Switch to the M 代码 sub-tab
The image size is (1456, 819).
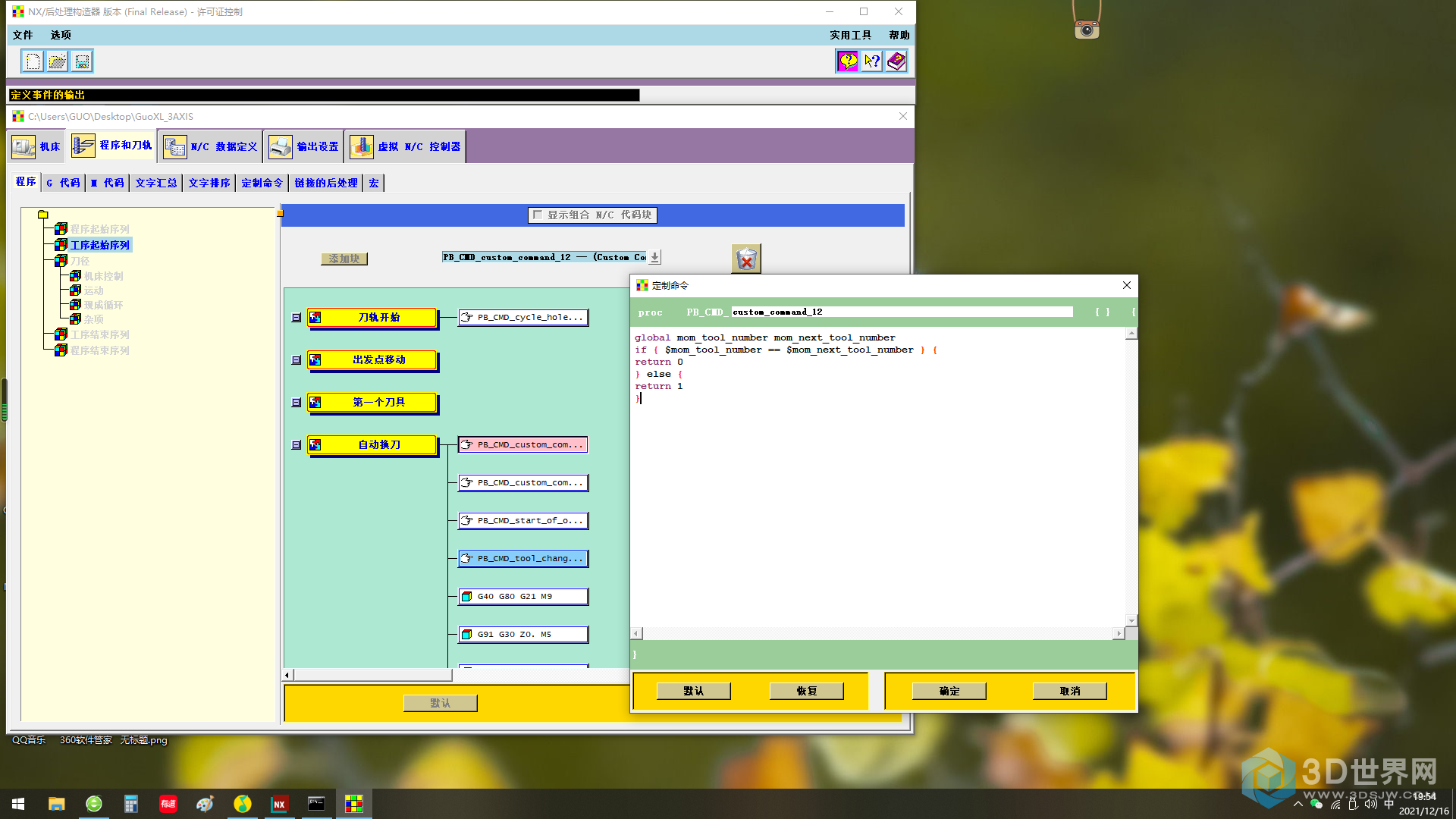pos(107,183)
